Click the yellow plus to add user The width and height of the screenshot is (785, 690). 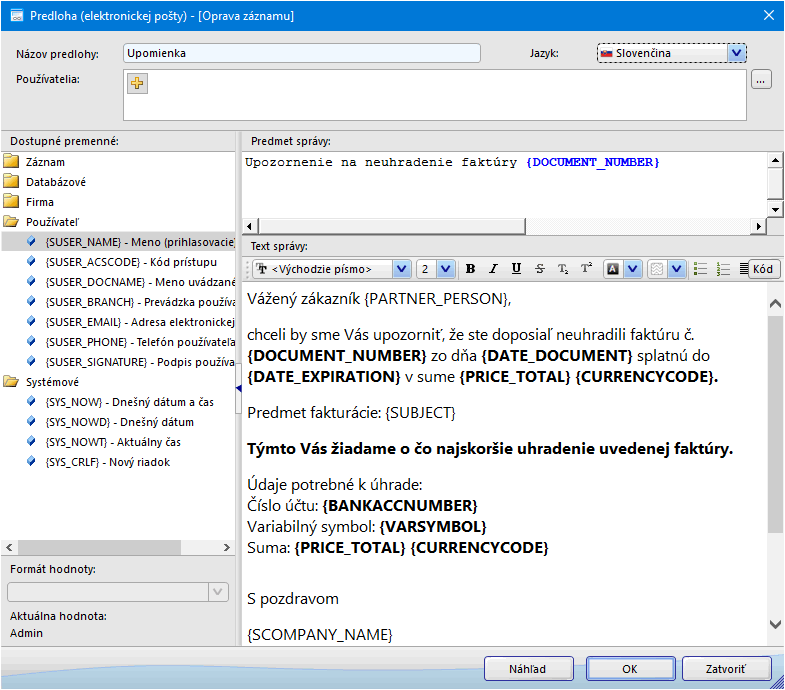(138, 84)
